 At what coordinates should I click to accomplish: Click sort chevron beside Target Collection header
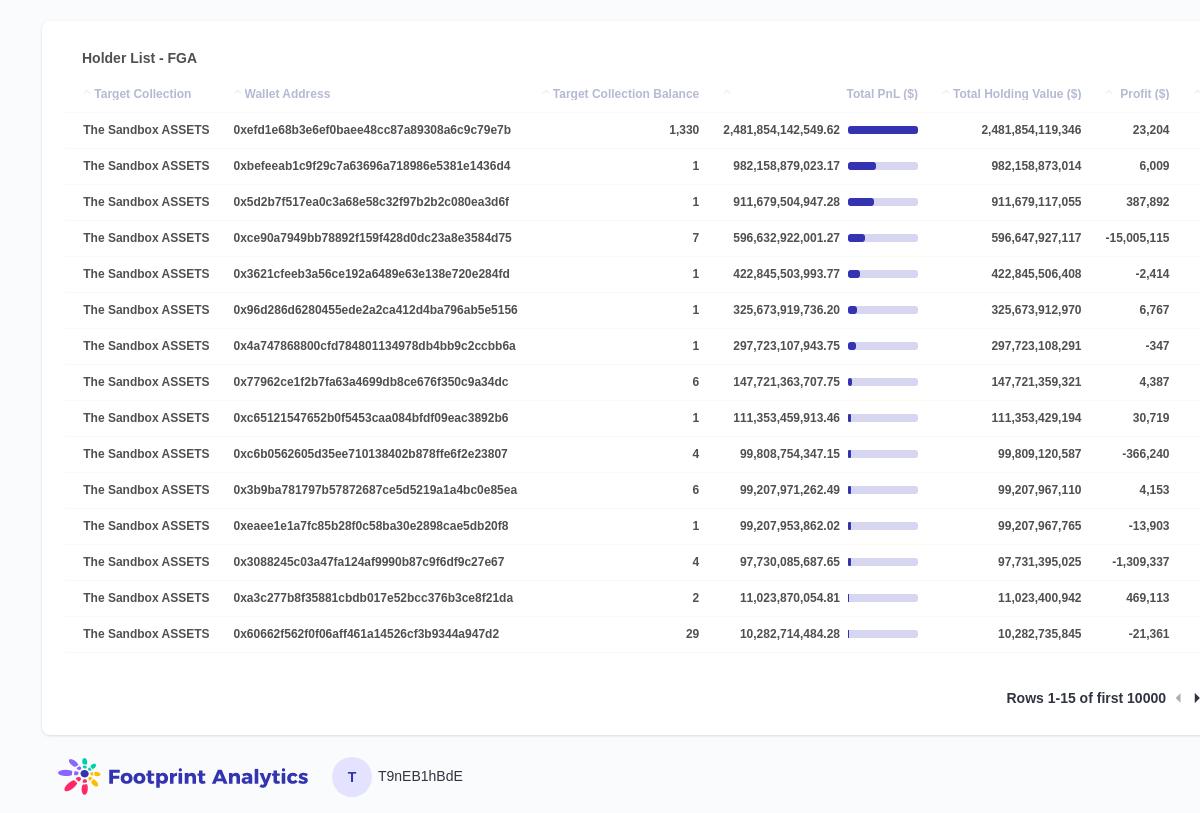(87, 93)
